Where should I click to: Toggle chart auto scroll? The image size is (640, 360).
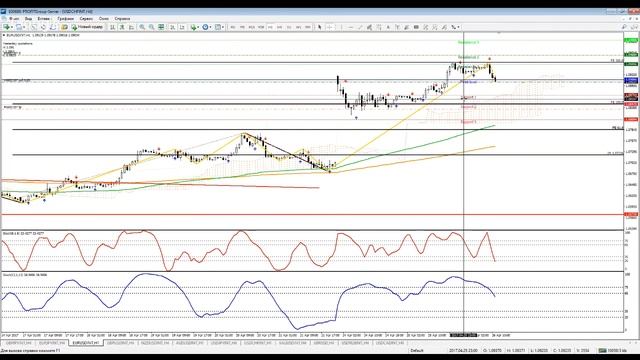tap(173, 27)
